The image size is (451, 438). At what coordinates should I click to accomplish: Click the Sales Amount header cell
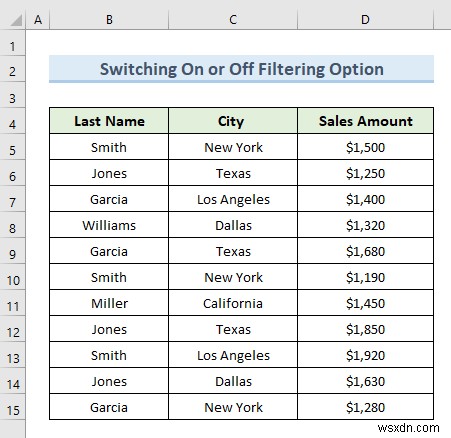point(365,121)
